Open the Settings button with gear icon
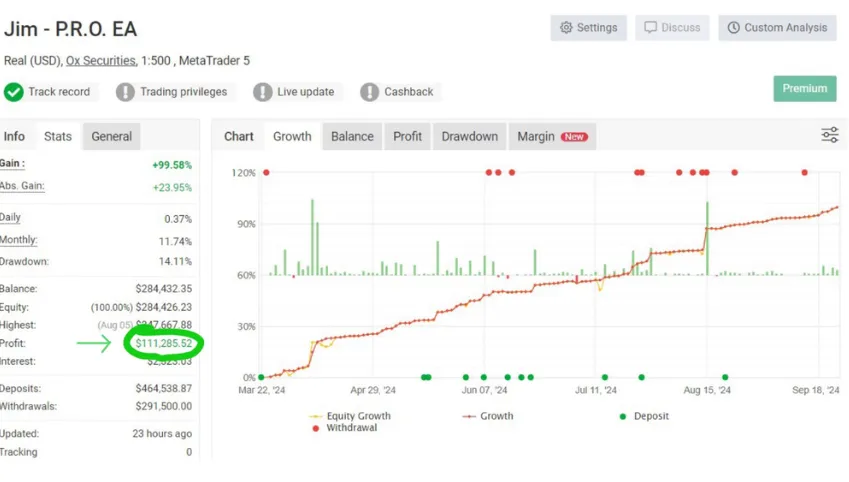This screenshot has width=849, height=482. [589, 28]
